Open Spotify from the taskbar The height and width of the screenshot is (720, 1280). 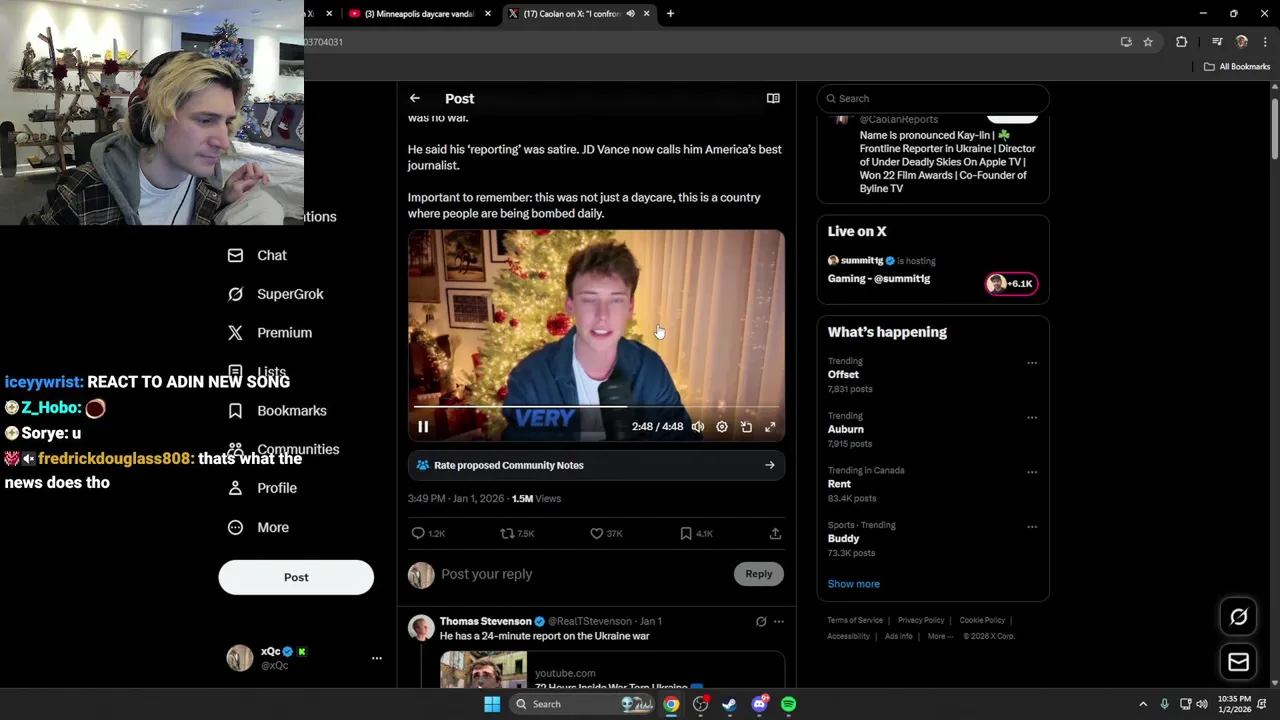(x=788, y=704)
